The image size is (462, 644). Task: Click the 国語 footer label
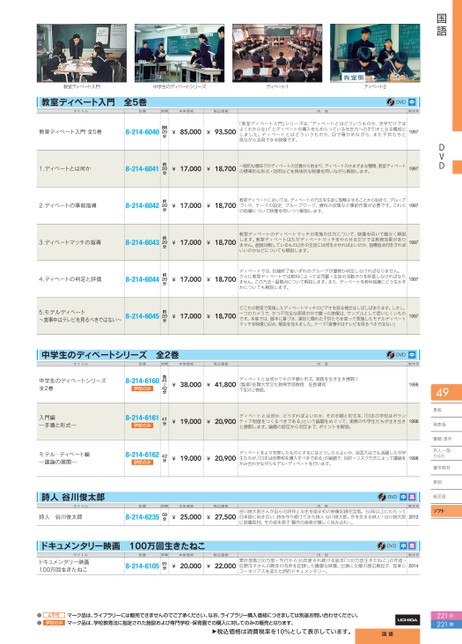[x=388, y=635]
